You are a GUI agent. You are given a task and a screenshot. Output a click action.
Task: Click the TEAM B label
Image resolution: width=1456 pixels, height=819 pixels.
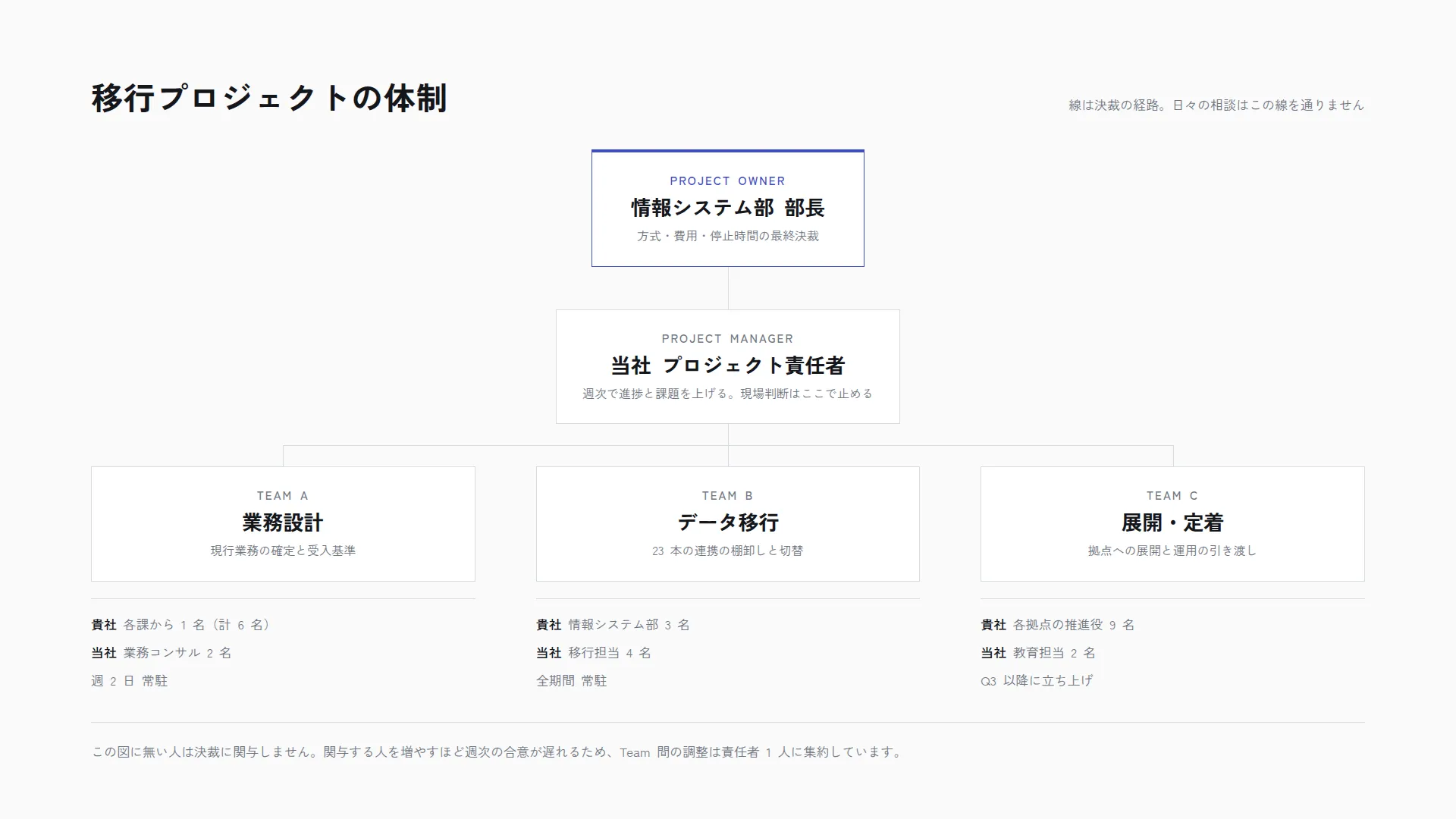click(x=728, y=496)
